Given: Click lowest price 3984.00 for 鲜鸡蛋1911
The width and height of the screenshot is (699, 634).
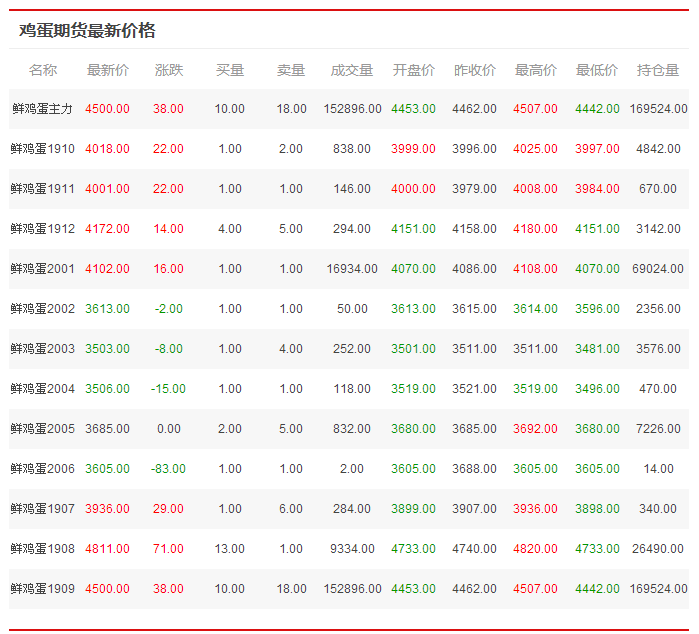Looking at the screenshot, I should coord(597,189).
